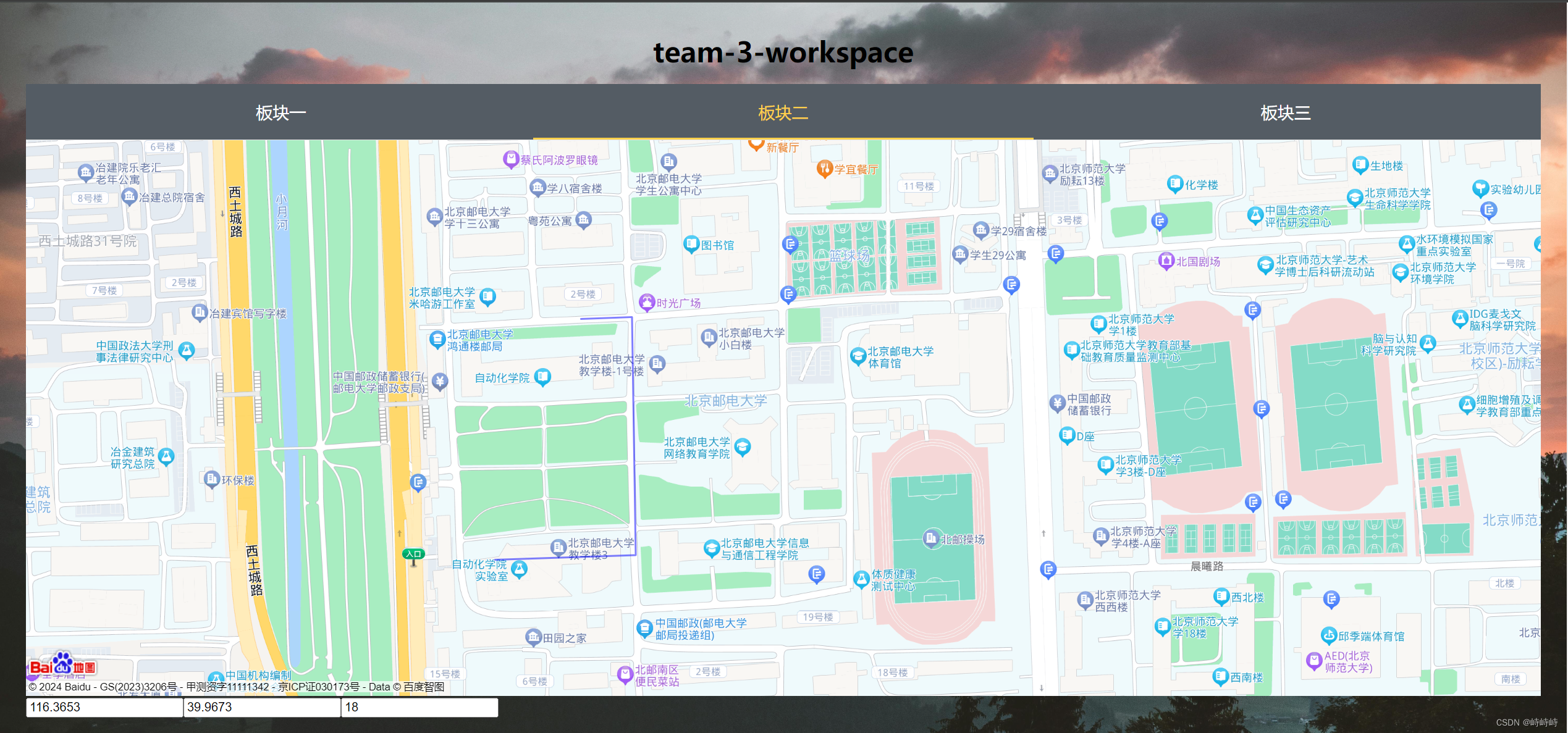The width and height of the screenshot is (1568, 733).
Task: Click the 学4楼-A座 marker icon
Action: click(x=1101, y=536)
